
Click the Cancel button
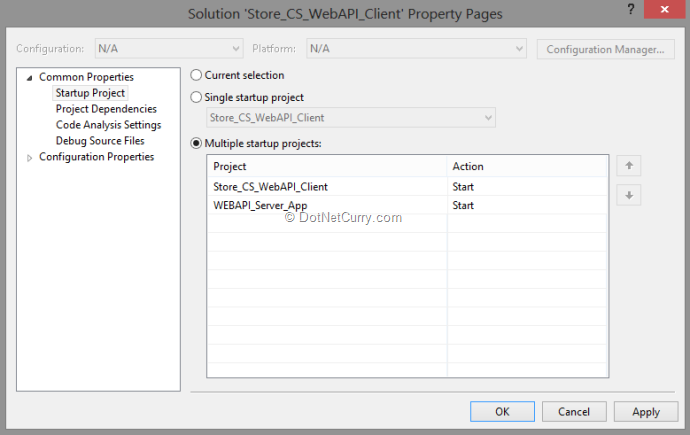click(574, 412)
